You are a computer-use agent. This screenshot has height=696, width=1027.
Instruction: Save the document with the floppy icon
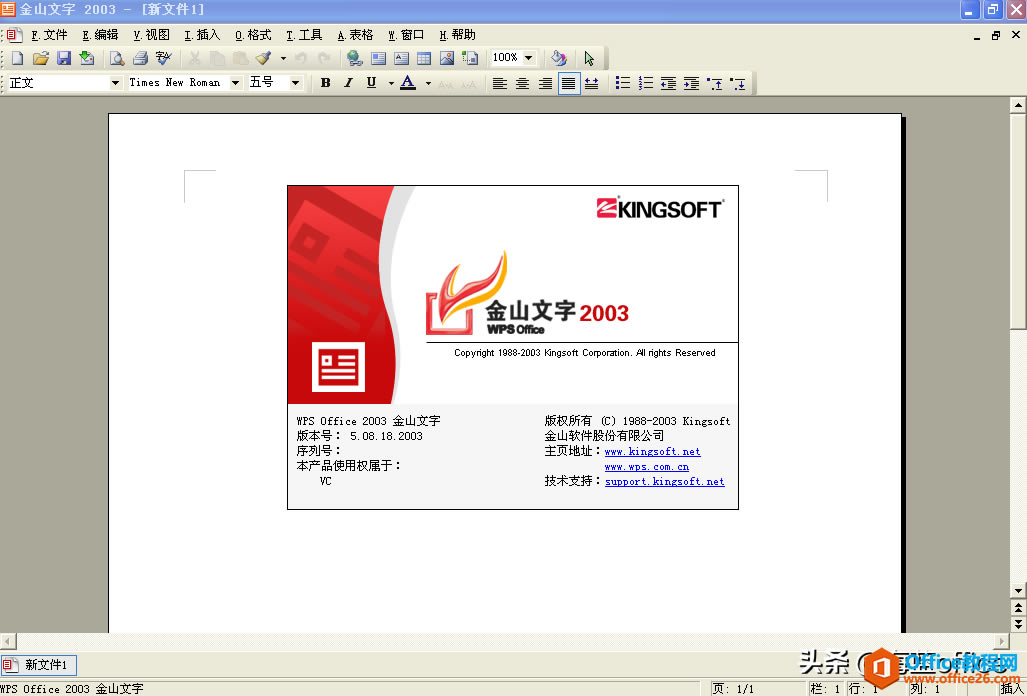pos(64,58)
